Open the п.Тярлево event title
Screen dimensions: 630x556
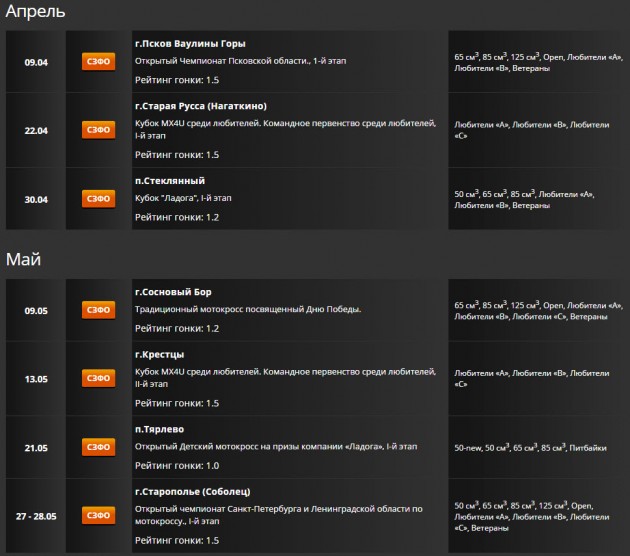point(162,428)
